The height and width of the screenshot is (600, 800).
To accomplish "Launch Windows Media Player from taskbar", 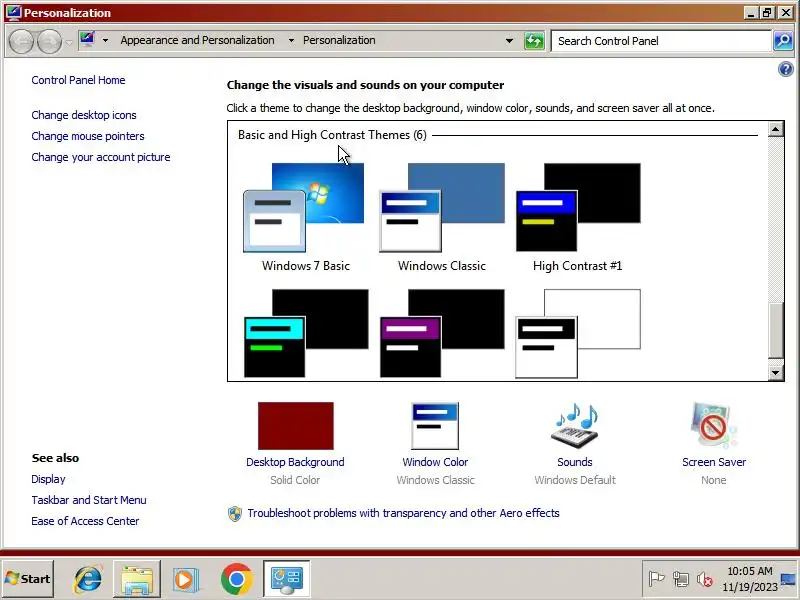I will pyautogui.click(x=185, y=579).
